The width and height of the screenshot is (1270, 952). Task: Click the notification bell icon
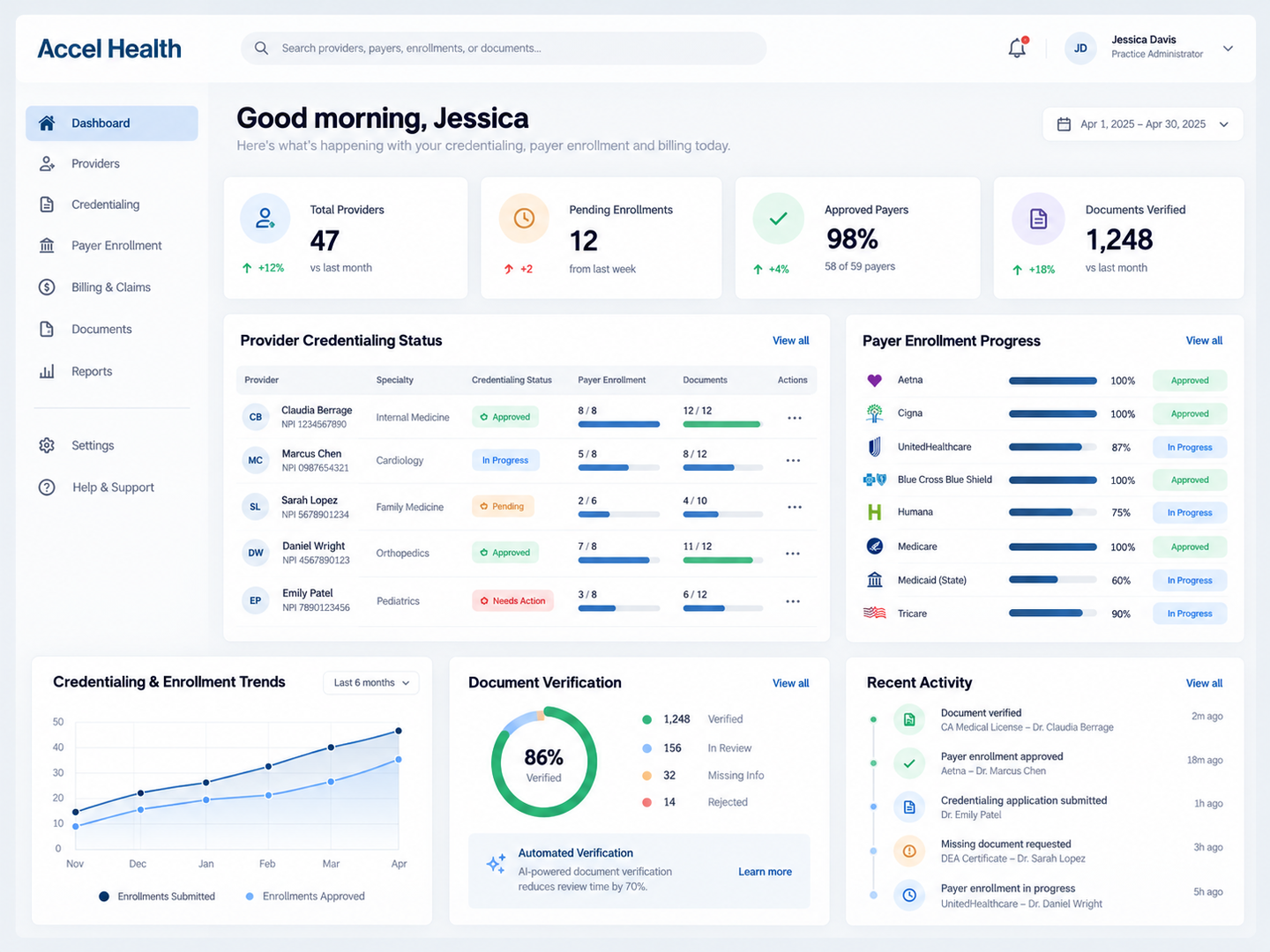coord(1018,48)
